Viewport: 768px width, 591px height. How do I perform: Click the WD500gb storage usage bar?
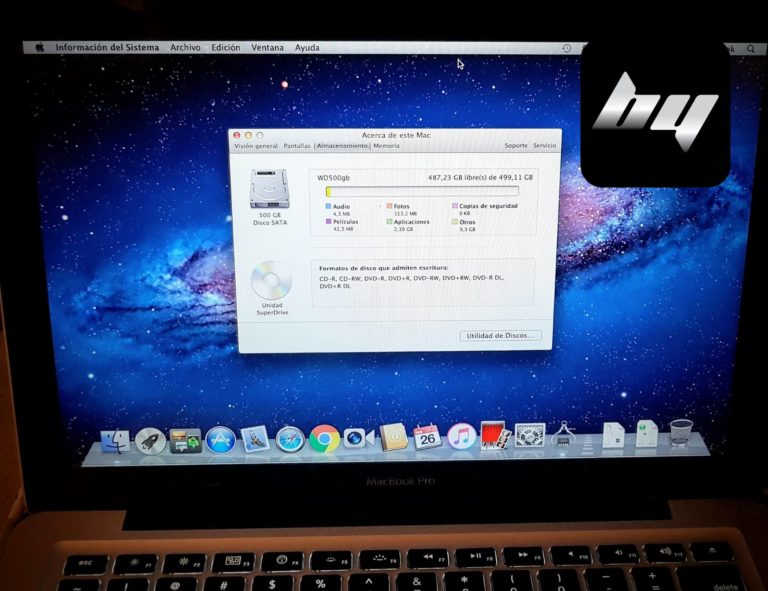pos(421,191)
